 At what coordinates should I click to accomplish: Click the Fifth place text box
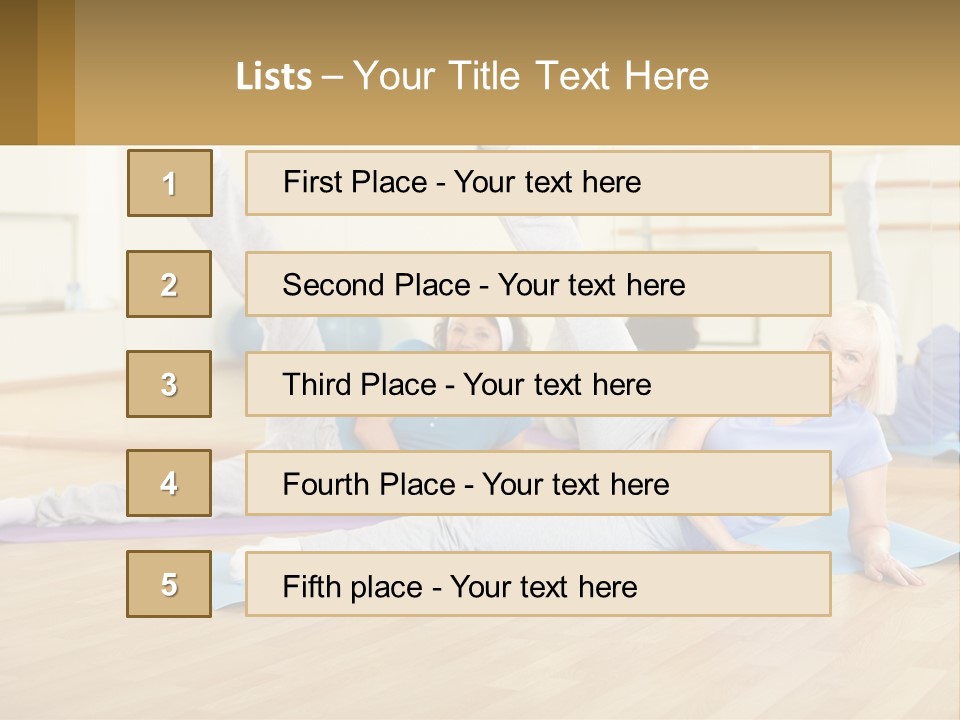[538, 585]
